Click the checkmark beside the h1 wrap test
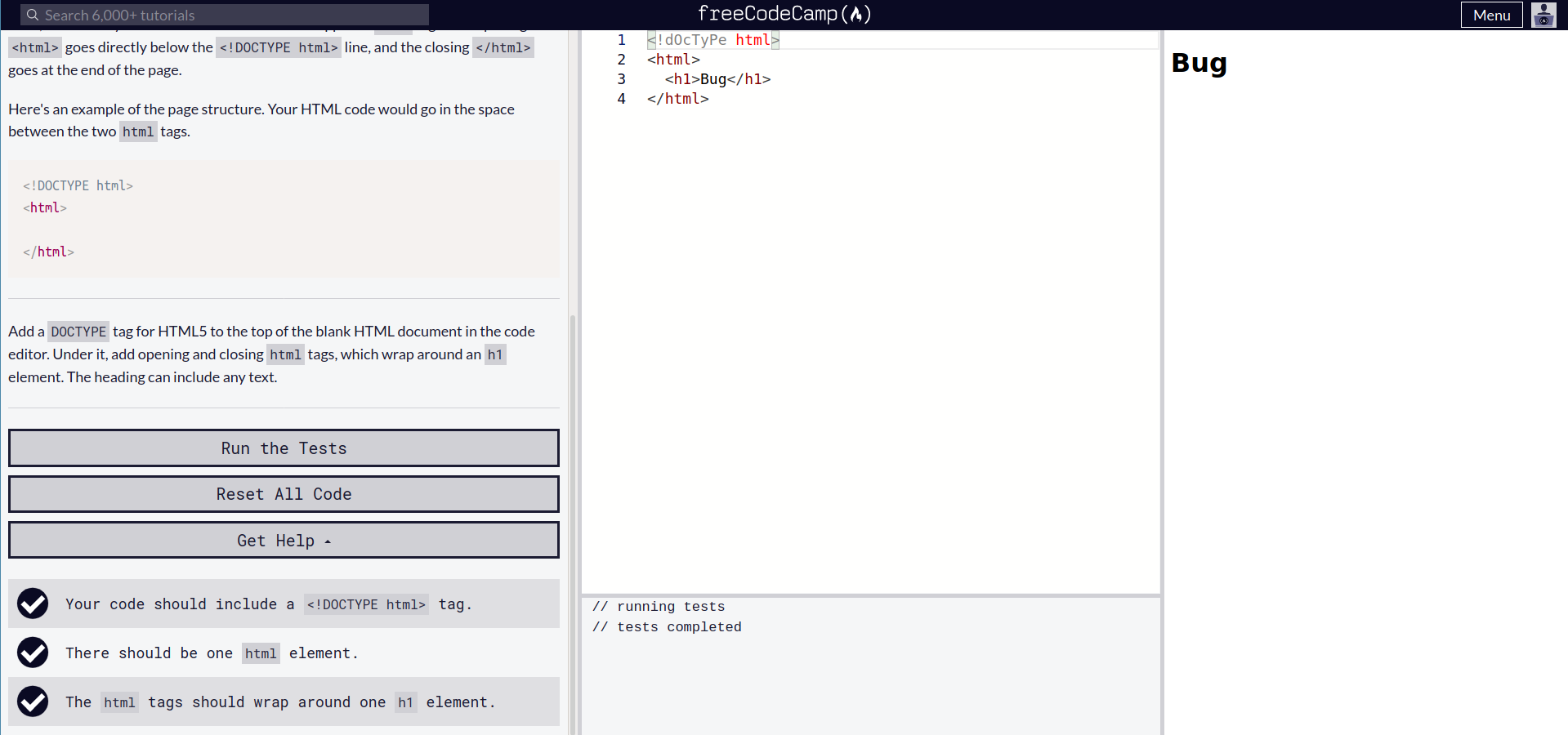Screen dimensions: 1568x735 (x=33, y=702)
